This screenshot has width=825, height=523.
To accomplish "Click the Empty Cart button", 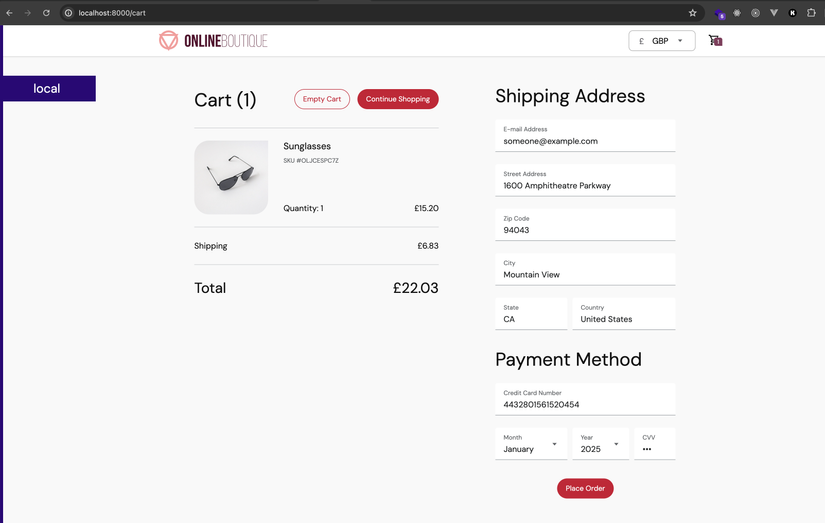I will 321,99.
